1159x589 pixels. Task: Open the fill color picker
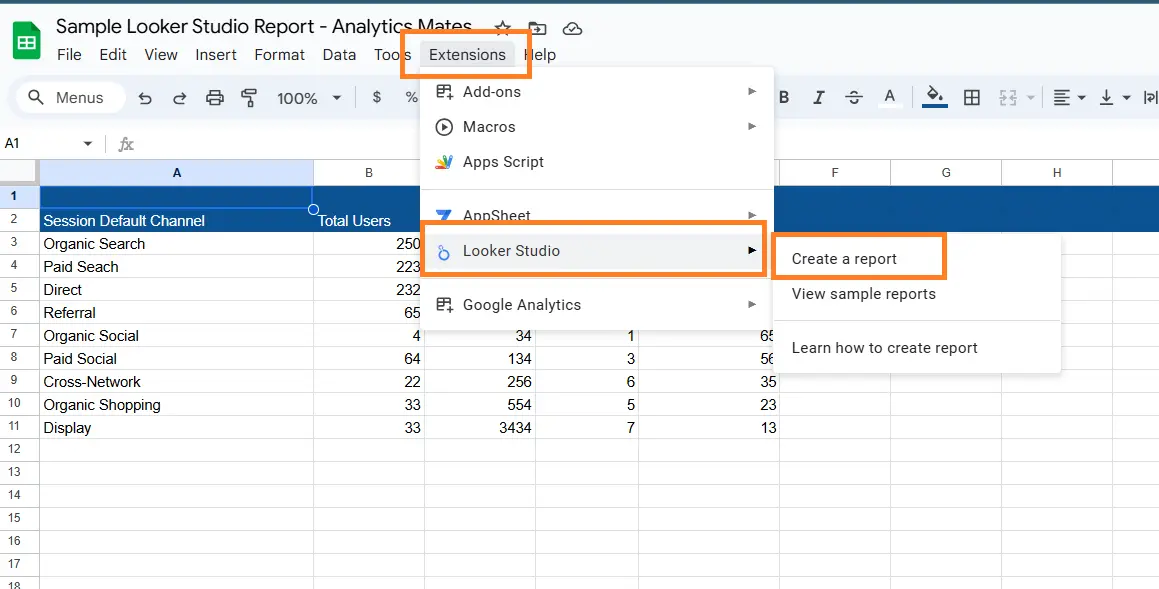[935, 98]
